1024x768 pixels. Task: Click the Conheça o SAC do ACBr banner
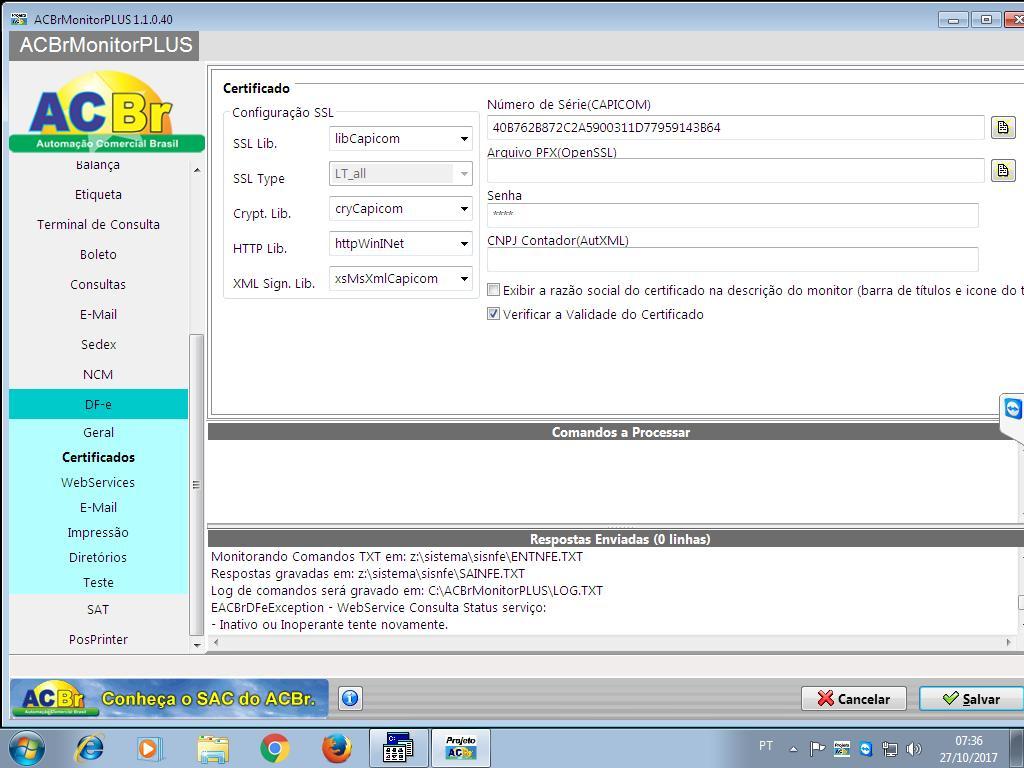(x=168, y=698)
